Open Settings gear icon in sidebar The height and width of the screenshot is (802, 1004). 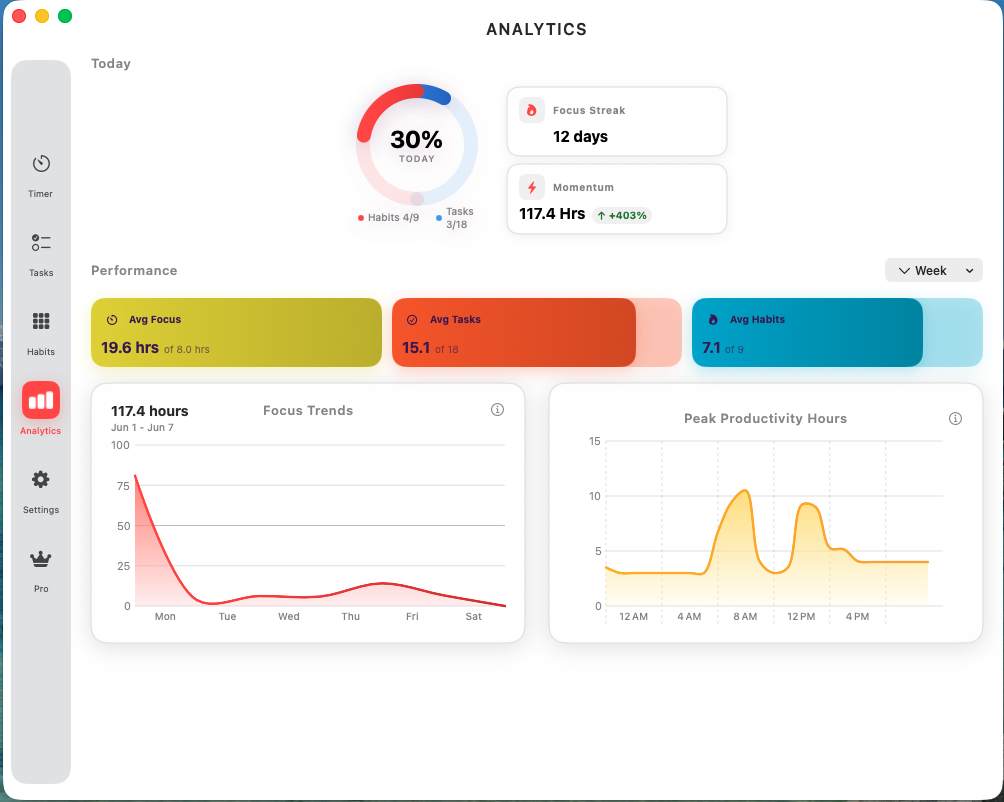pos(41,479)
